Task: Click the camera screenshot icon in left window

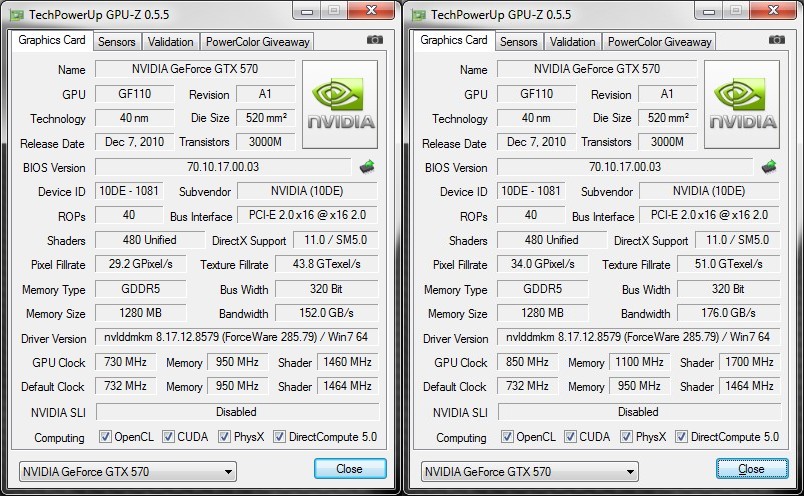Action: [x=374, y=40]
